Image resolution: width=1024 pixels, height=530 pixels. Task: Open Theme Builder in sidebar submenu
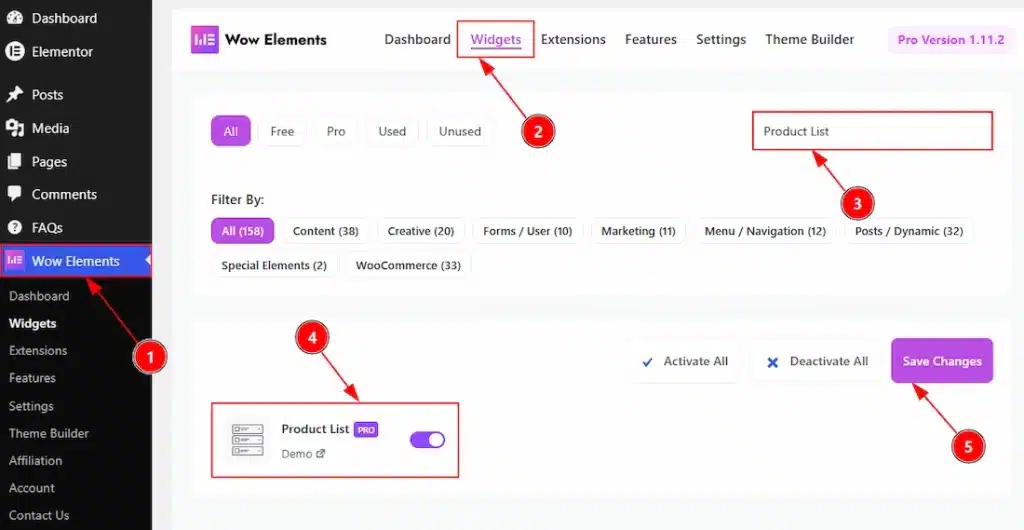tap(49, 433)
